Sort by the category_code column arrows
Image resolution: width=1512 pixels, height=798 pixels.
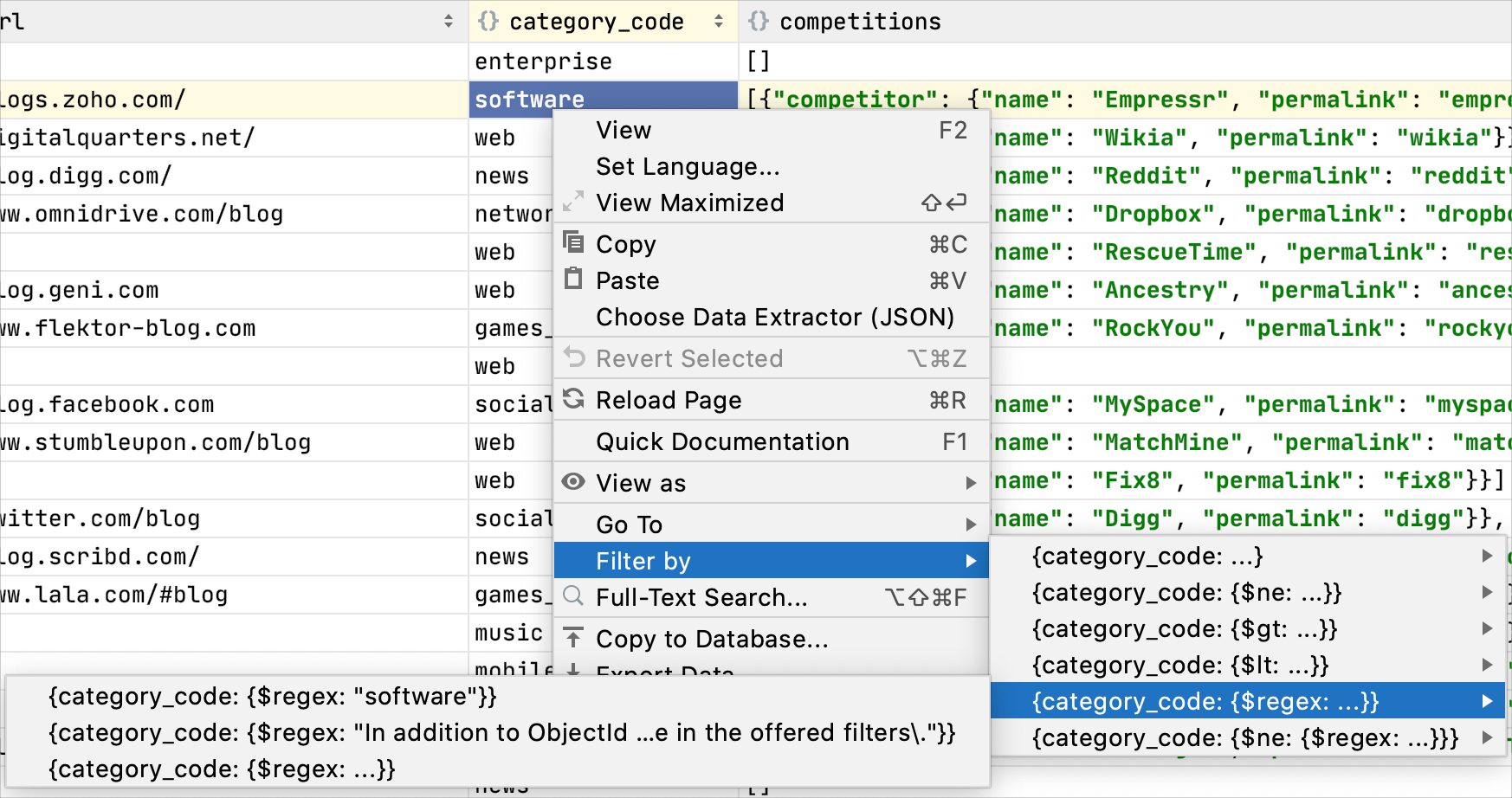pyautogui.click(x=719, y=22)
